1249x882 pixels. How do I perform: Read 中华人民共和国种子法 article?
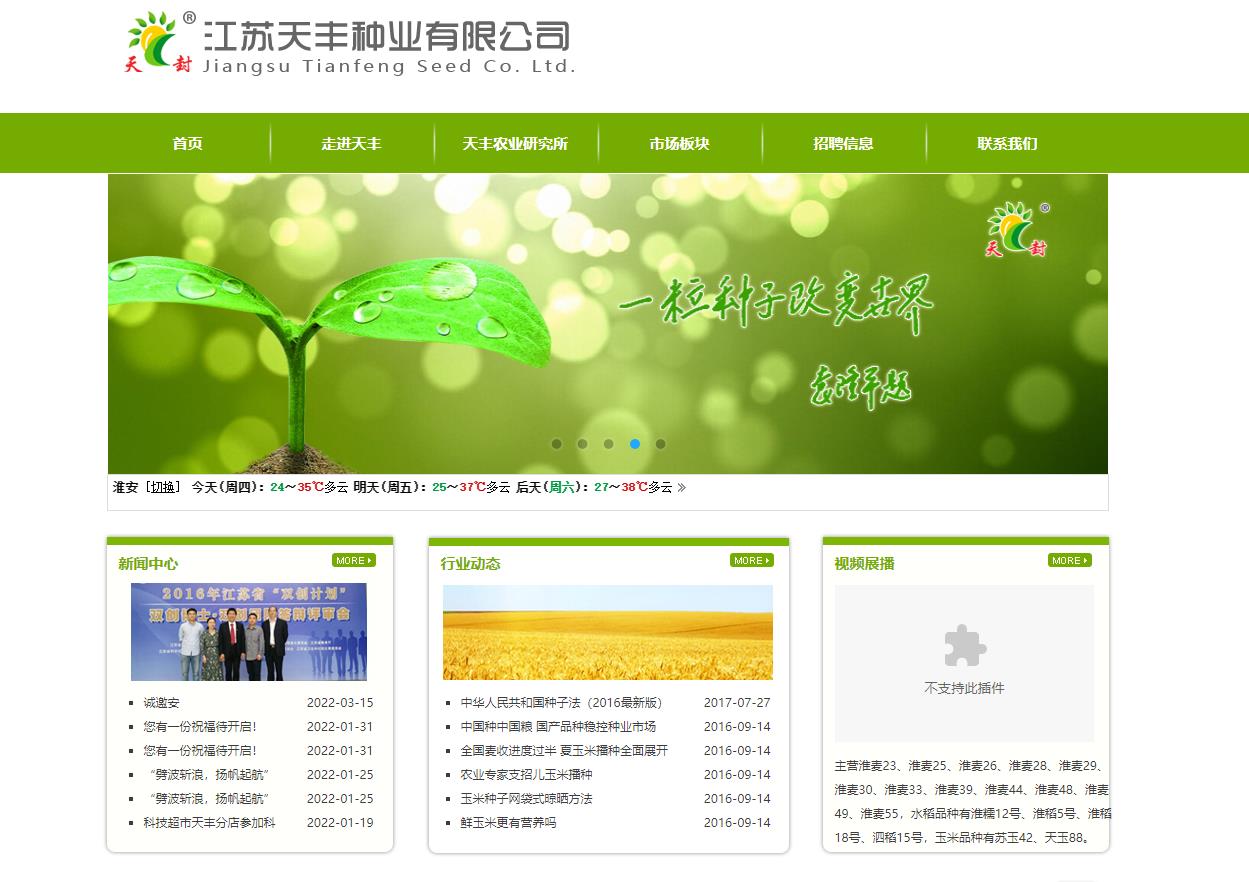[561, 703]
